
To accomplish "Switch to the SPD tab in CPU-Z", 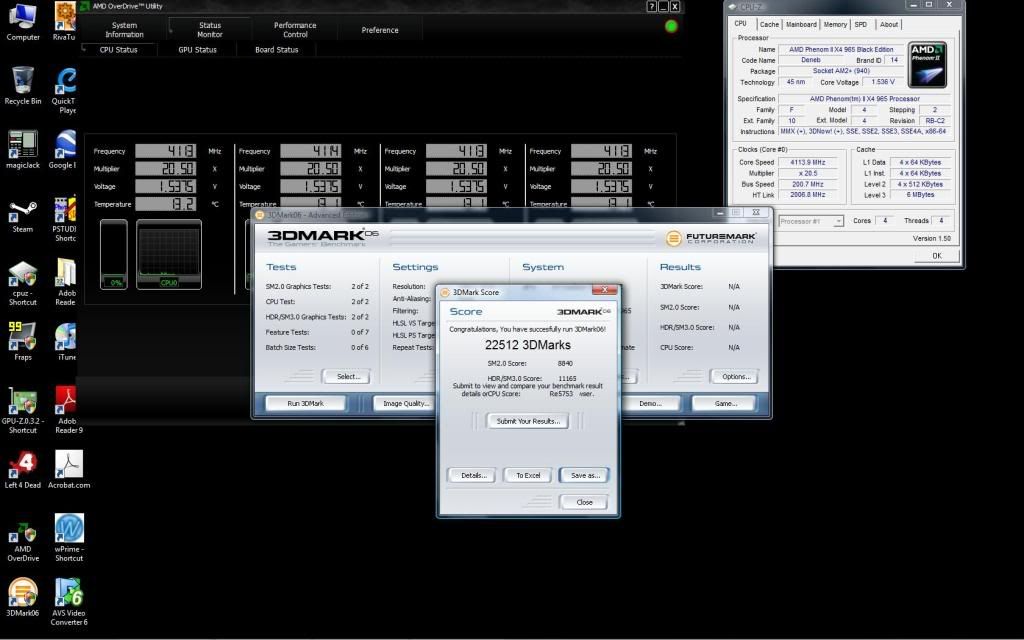I will 861,24.
